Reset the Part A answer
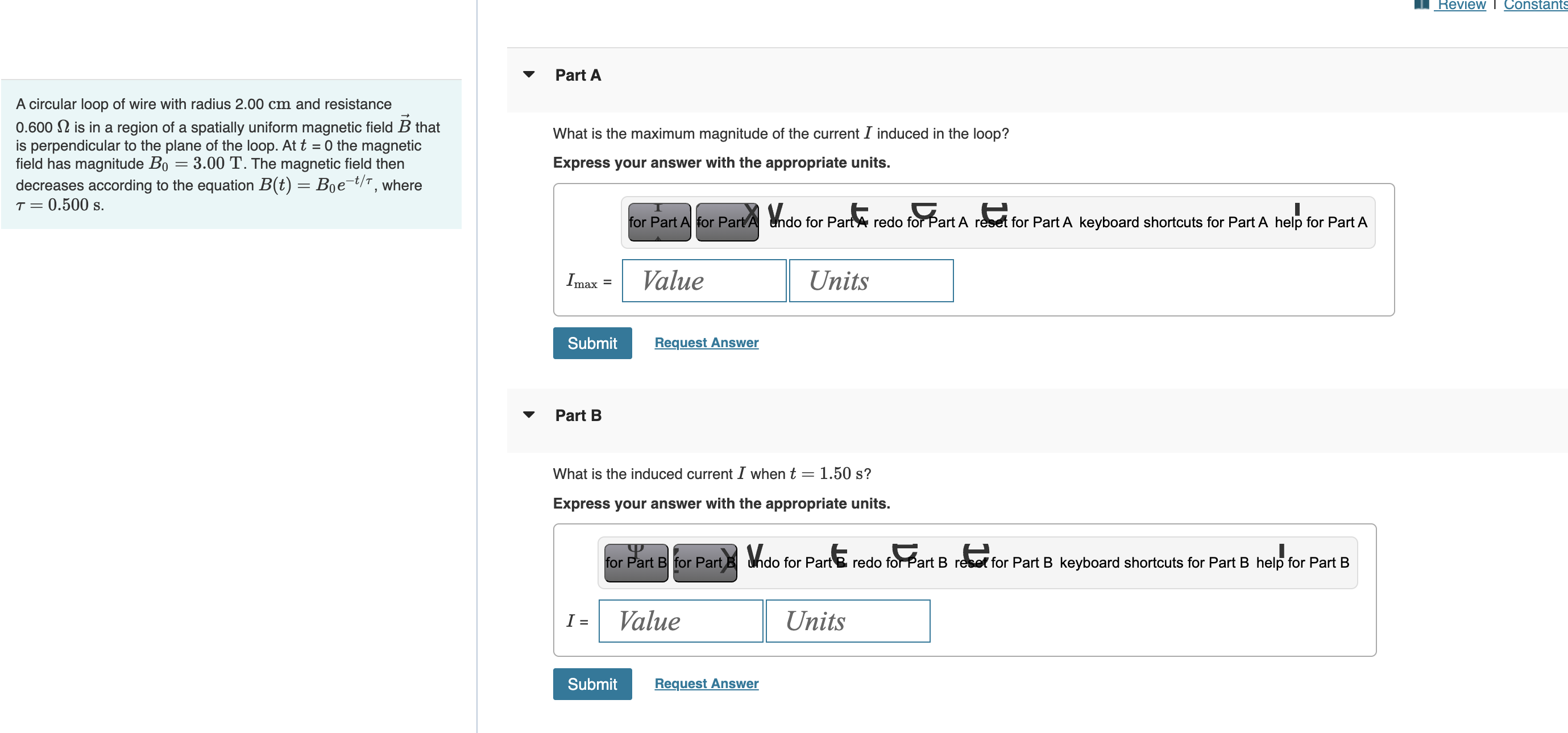This screenshot has height=733, width=1568. [1023, 222]
